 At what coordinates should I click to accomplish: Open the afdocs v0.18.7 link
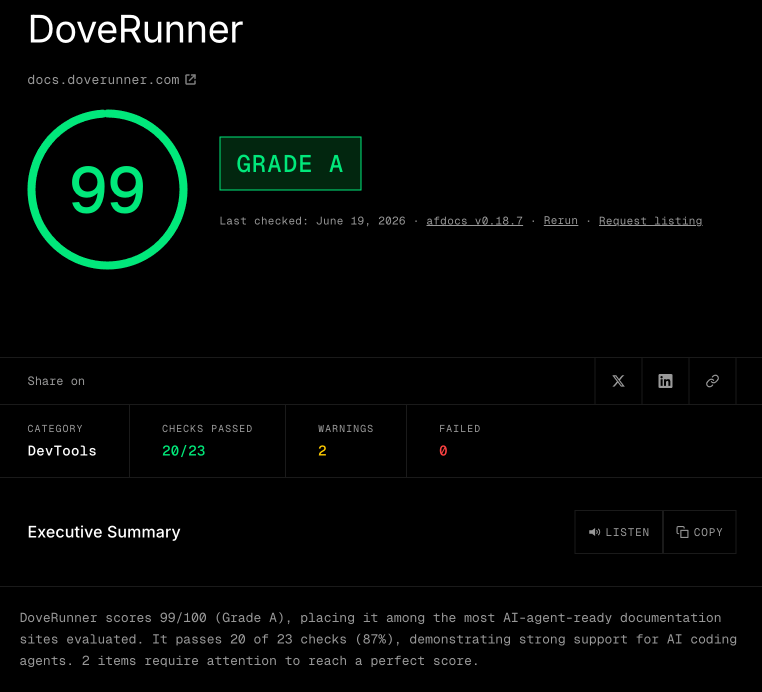click(474, 221)
